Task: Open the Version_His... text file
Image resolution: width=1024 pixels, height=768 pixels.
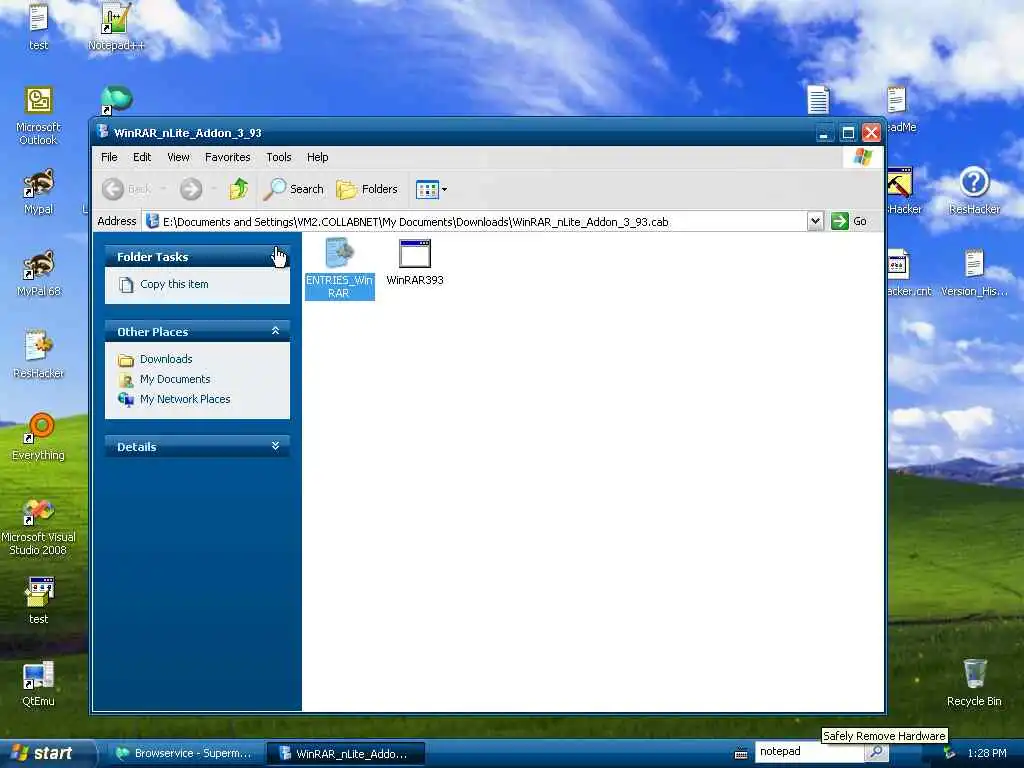Action: point(974,273)
